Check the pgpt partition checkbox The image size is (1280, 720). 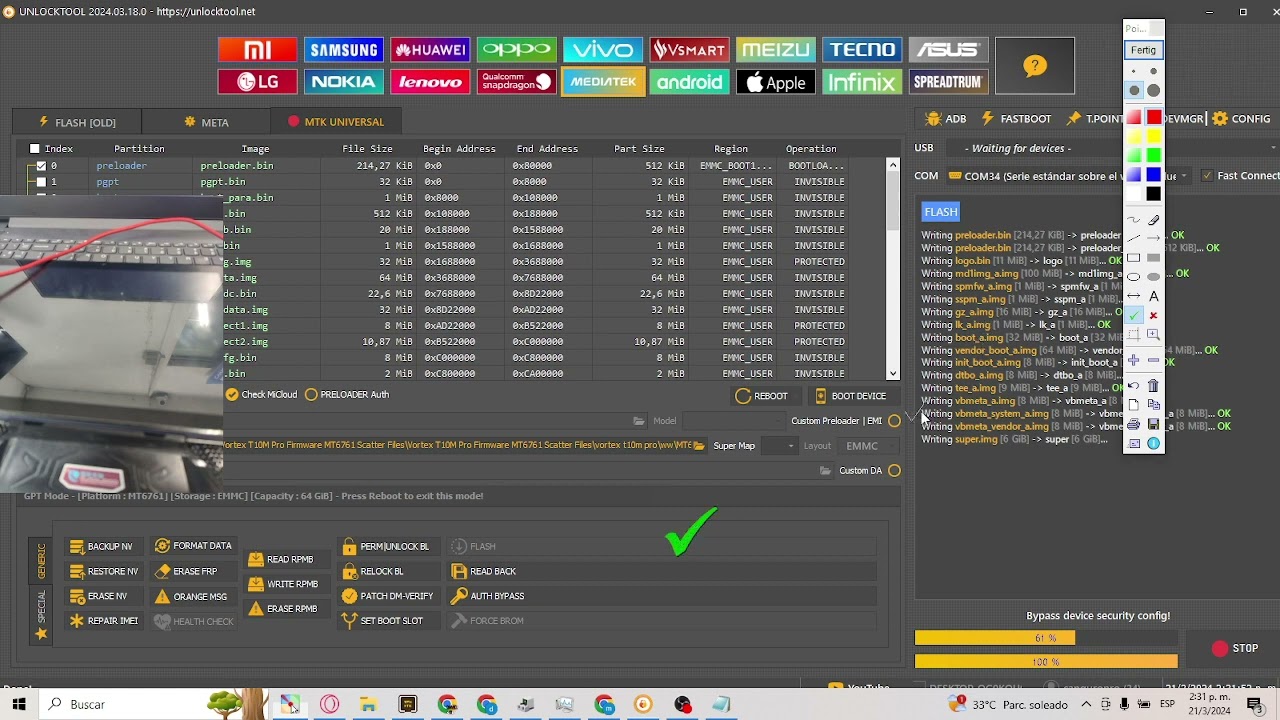coord(41,182)
